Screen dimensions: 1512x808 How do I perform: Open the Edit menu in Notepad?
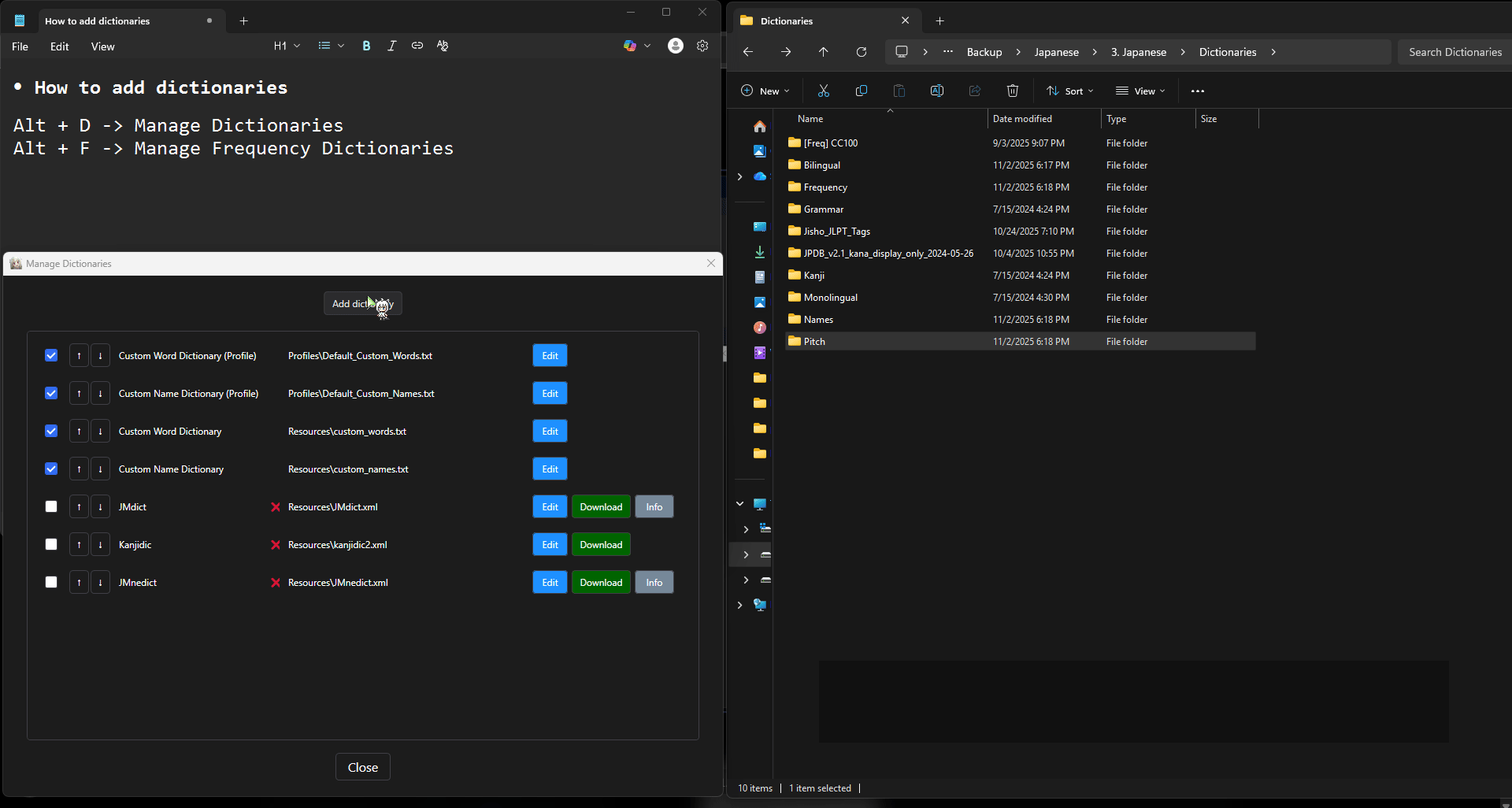pos(59,46)
